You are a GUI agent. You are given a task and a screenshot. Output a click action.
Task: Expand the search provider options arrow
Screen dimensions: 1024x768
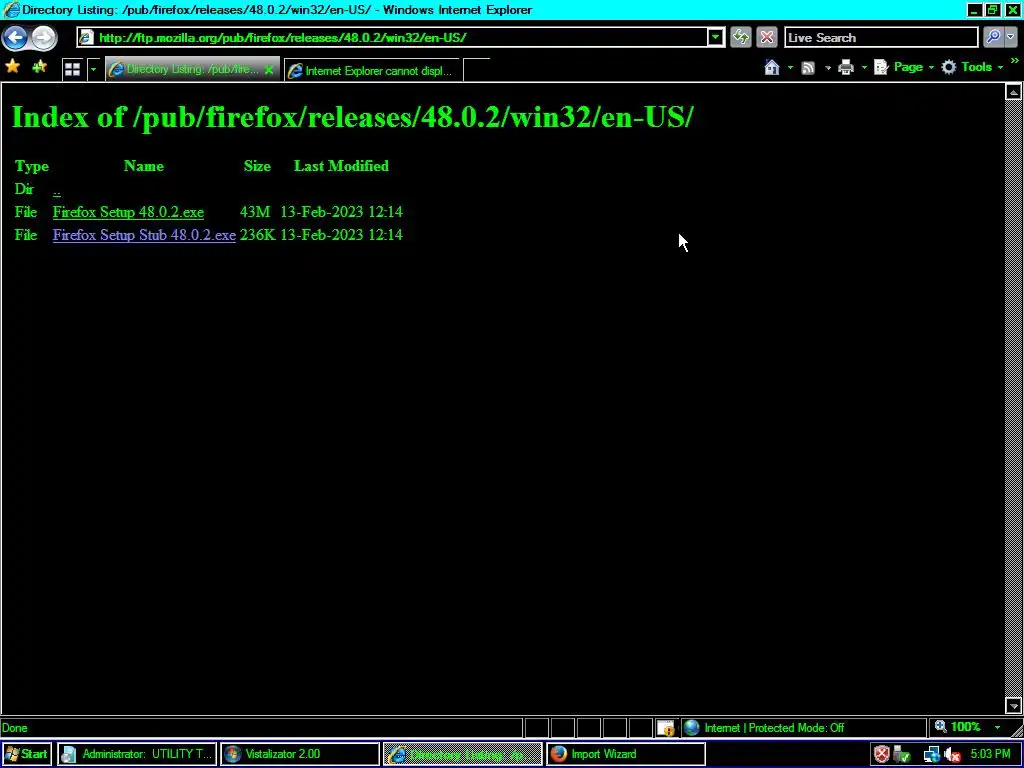click(1012, 37)
